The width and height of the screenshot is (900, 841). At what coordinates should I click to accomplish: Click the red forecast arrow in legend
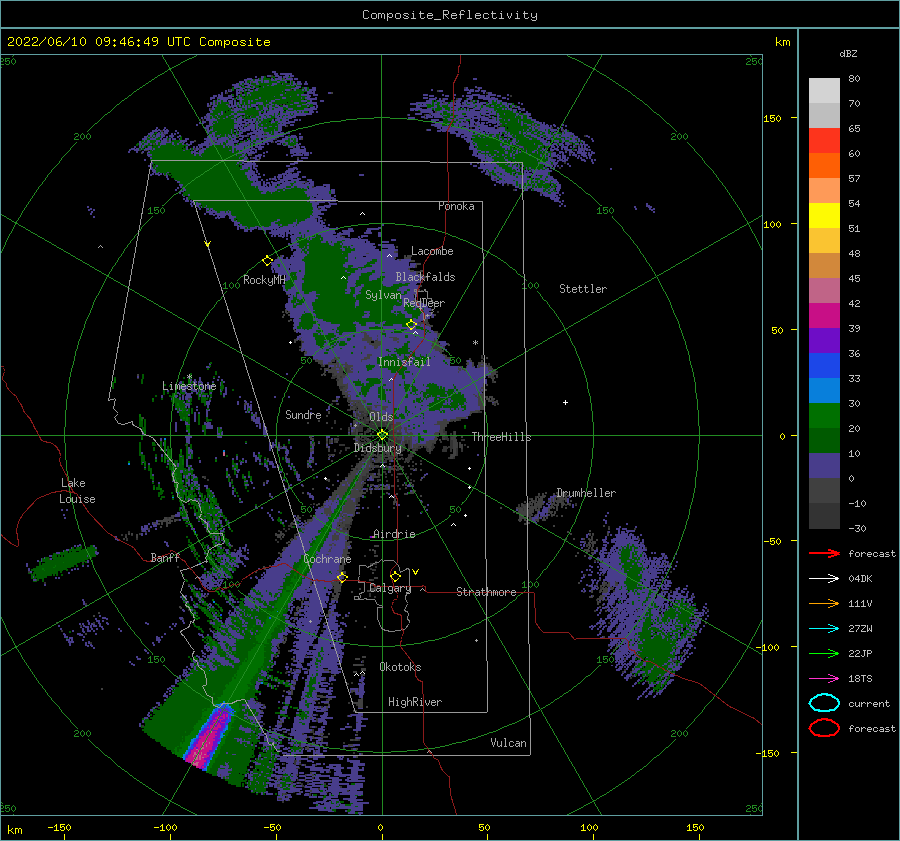pos(824,553)
